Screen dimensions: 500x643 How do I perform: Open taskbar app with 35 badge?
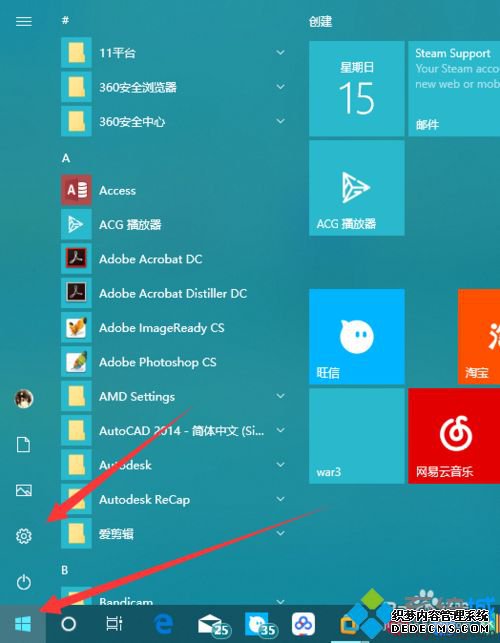pos(260,625)
